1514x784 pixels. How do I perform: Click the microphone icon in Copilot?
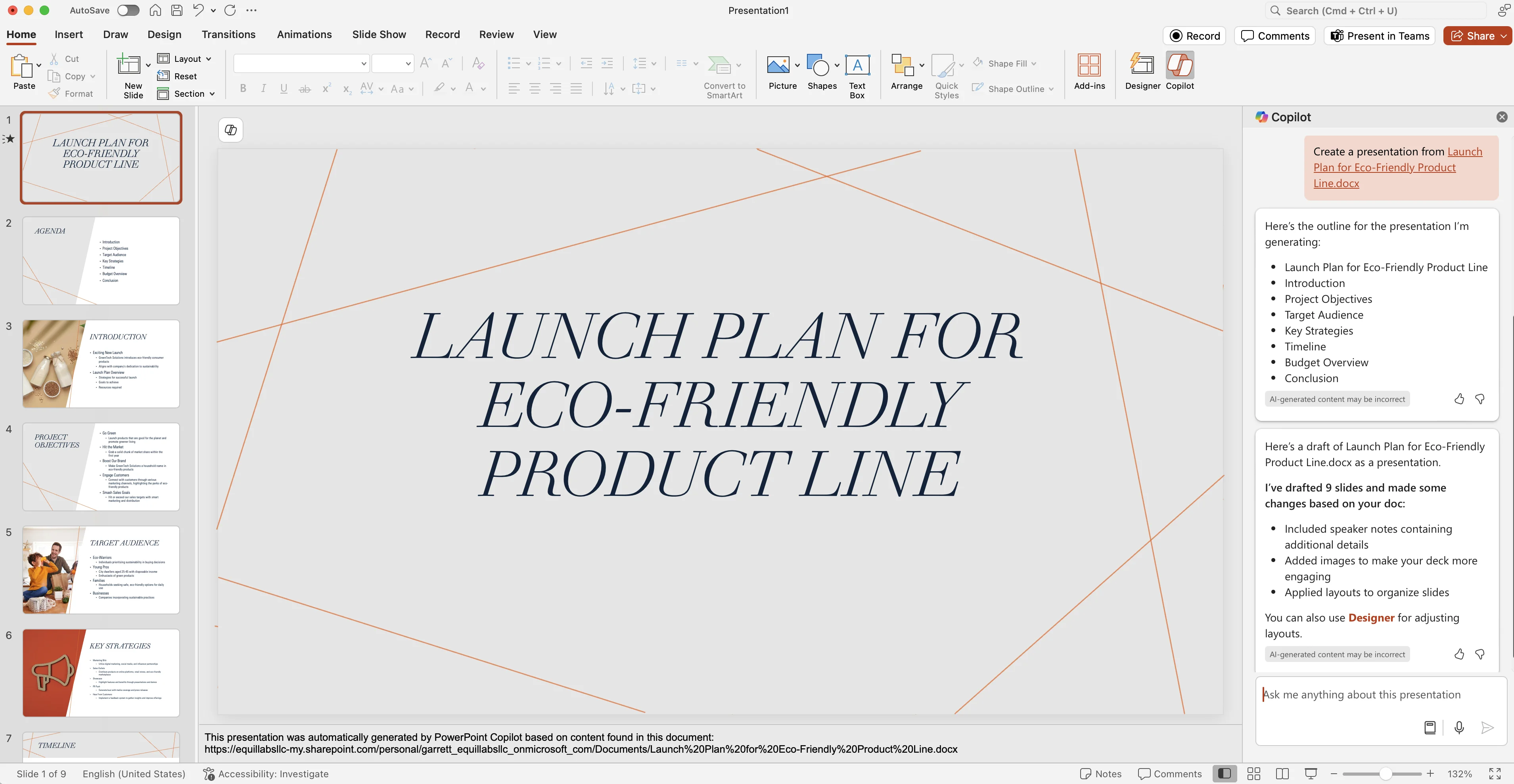[x=1459, y=728]
